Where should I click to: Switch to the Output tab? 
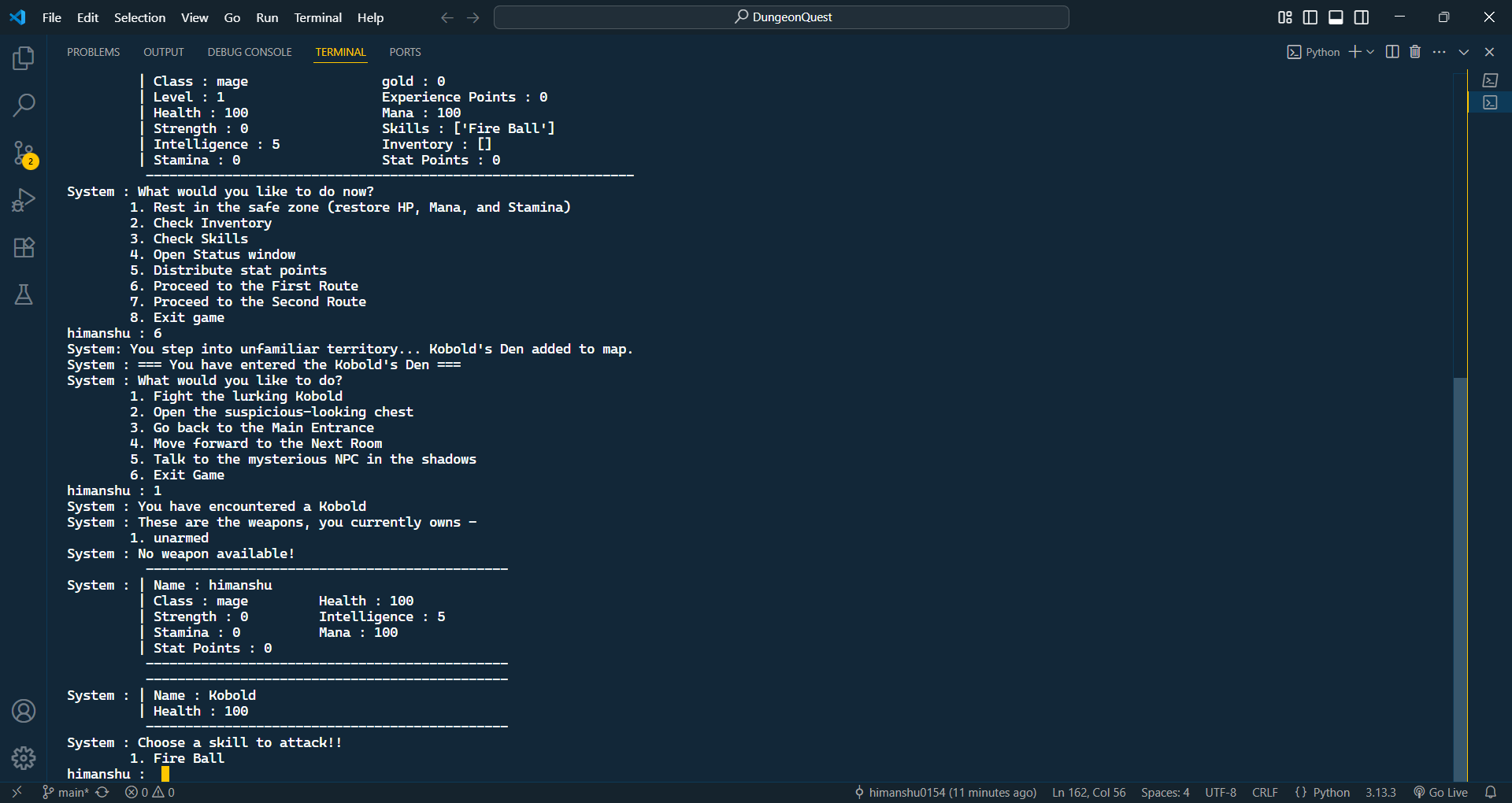pyautogui.click(x=164, y=52)
